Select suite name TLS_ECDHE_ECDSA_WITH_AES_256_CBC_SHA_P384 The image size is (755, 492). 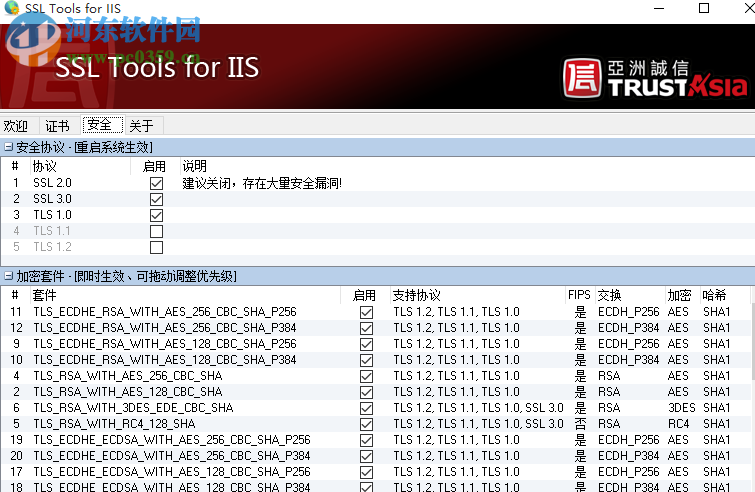171,455
